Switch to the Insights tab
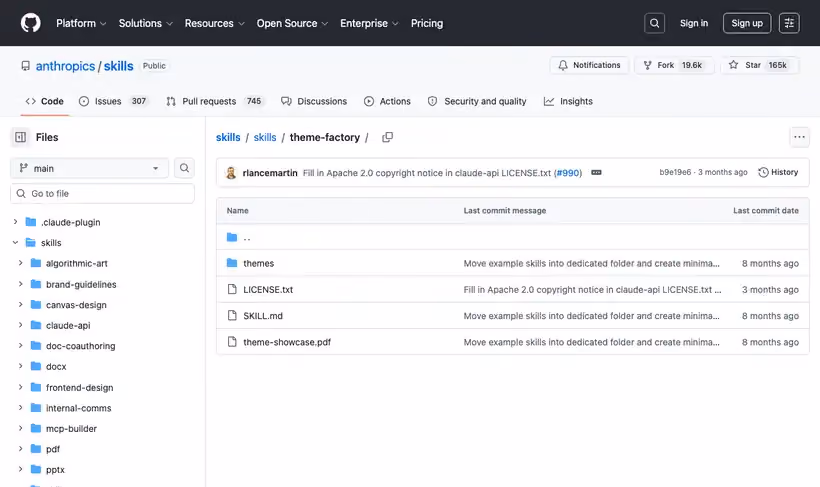 click(568, 101)
